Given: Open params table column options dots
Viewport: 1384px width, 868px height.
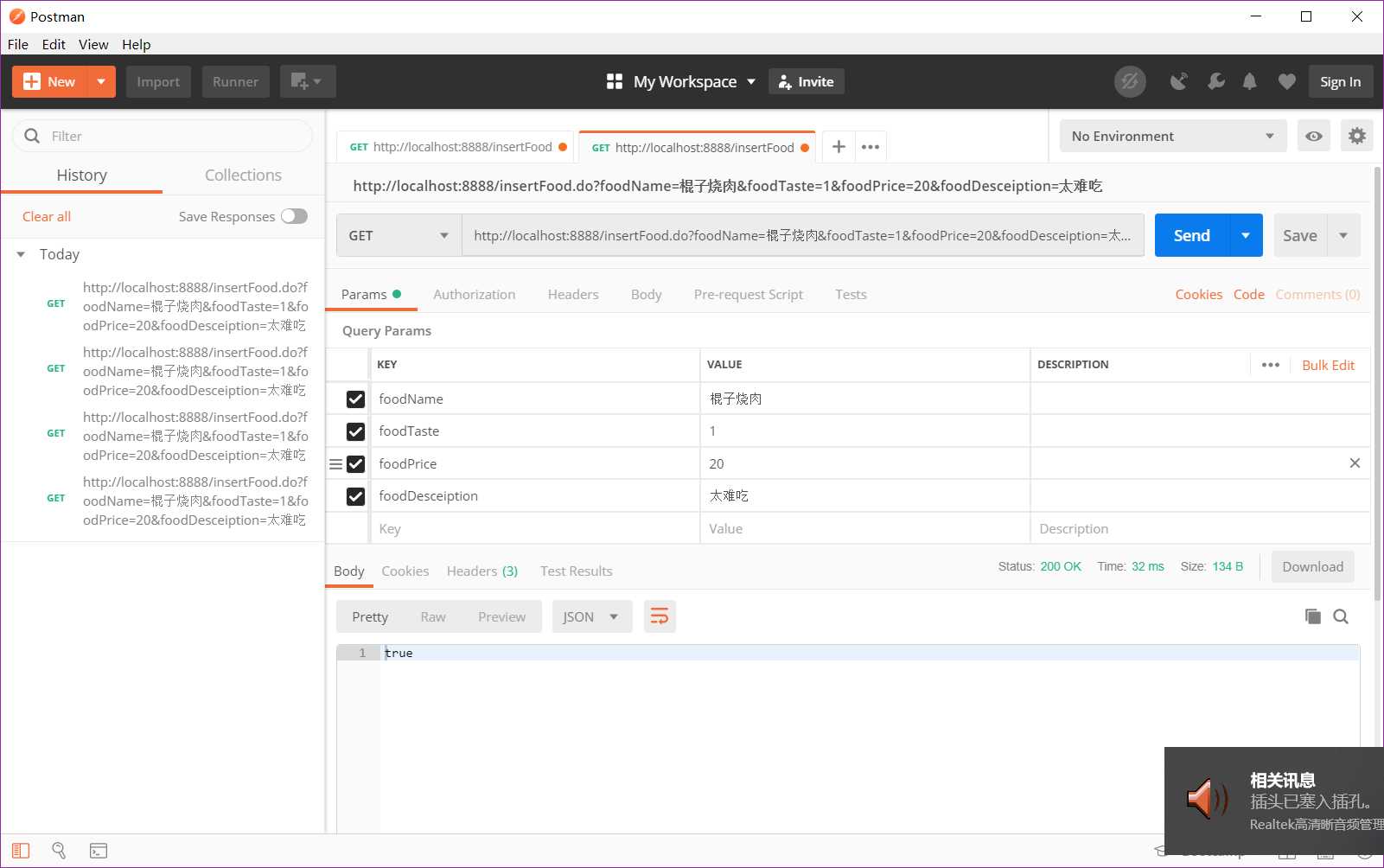Looking at the screenshot, I should coord(1270,365).
